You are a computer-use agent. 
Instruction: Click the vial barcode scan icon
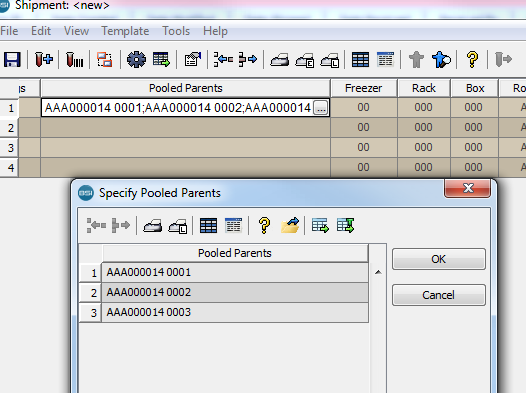74,60
